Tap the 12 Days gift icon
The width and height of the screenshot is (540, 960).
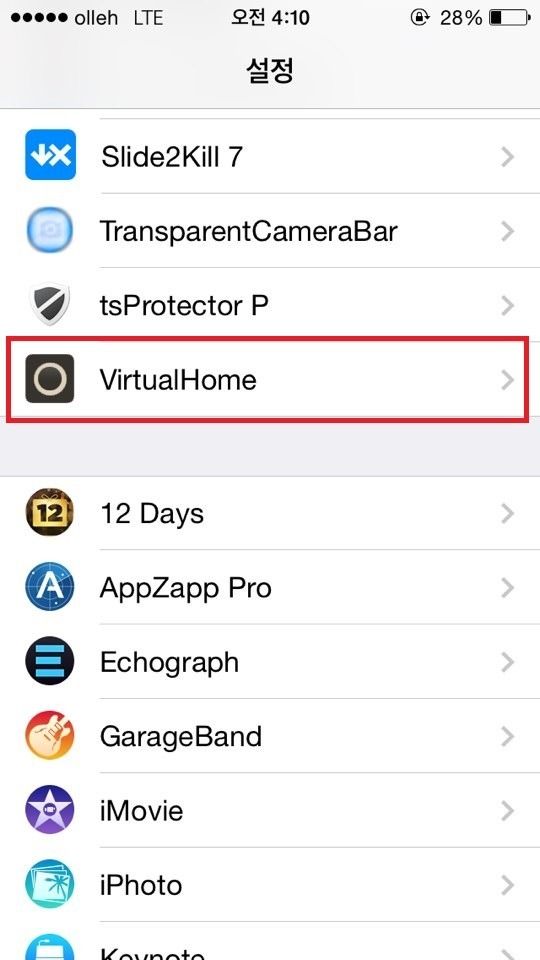pos(50,512)
